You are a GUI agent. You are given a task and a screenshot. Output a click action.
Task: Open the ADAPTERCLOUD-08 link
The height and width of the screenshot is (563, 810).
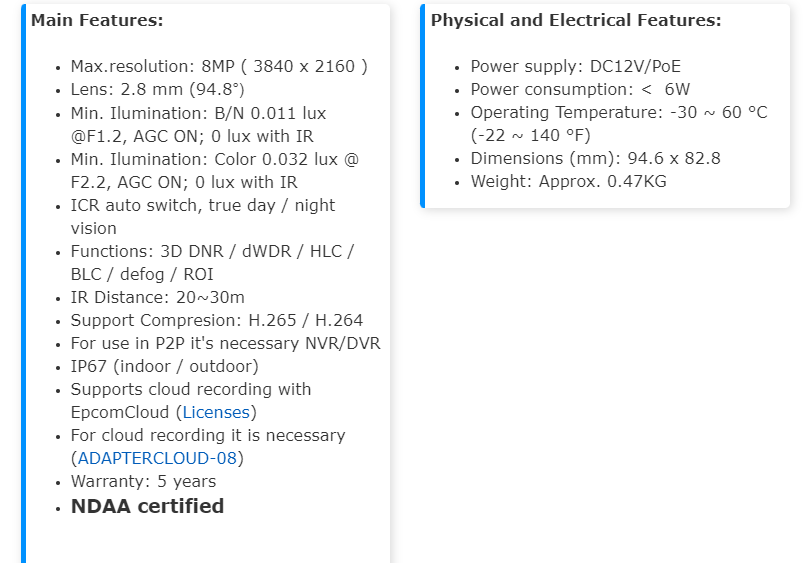pos(160,458)
